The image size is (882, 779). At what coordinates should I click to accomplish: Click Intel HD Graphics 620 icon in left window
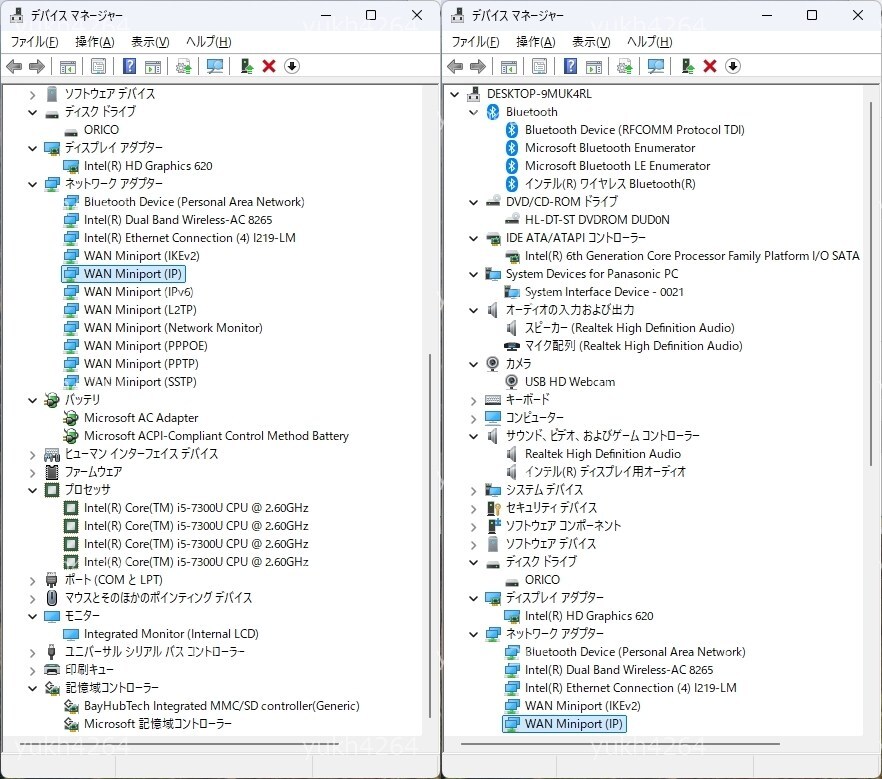coord(71,166)
